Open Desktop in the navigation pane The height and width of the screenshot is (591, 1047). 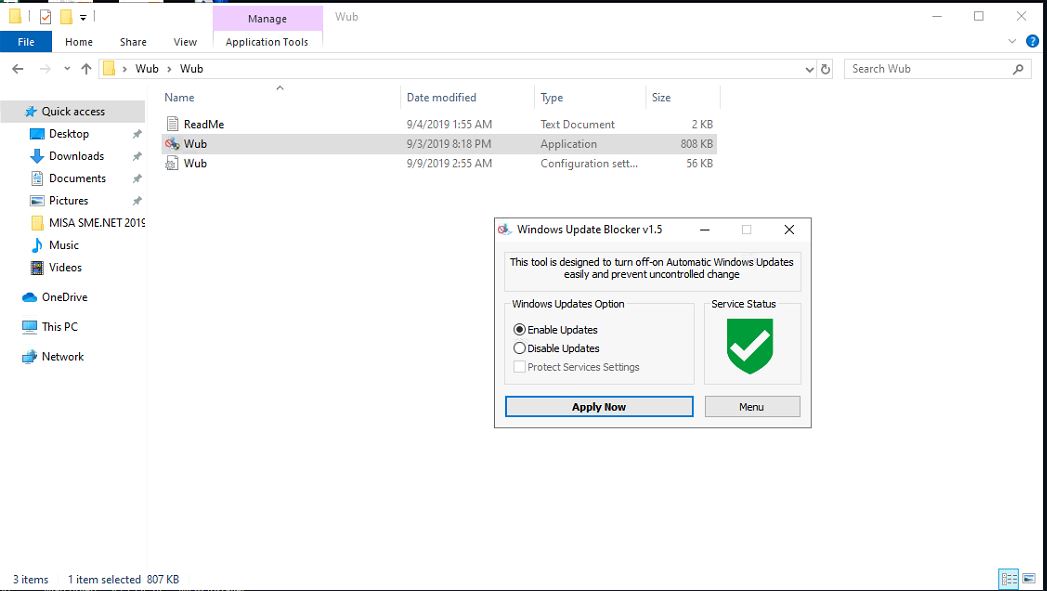[x=69, y=134]
